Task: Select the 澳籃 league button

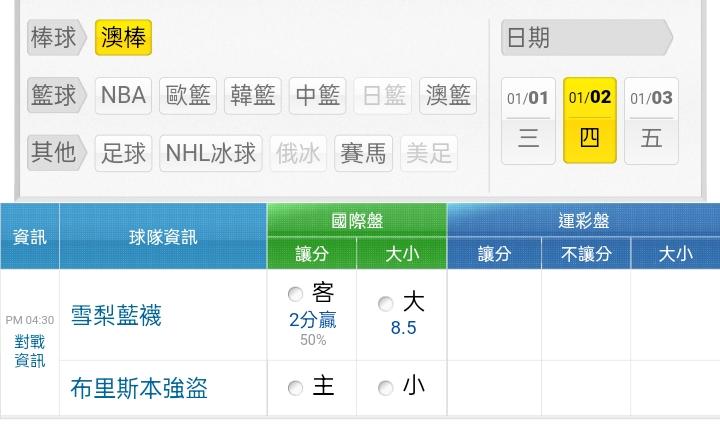Action: point(448,95)
